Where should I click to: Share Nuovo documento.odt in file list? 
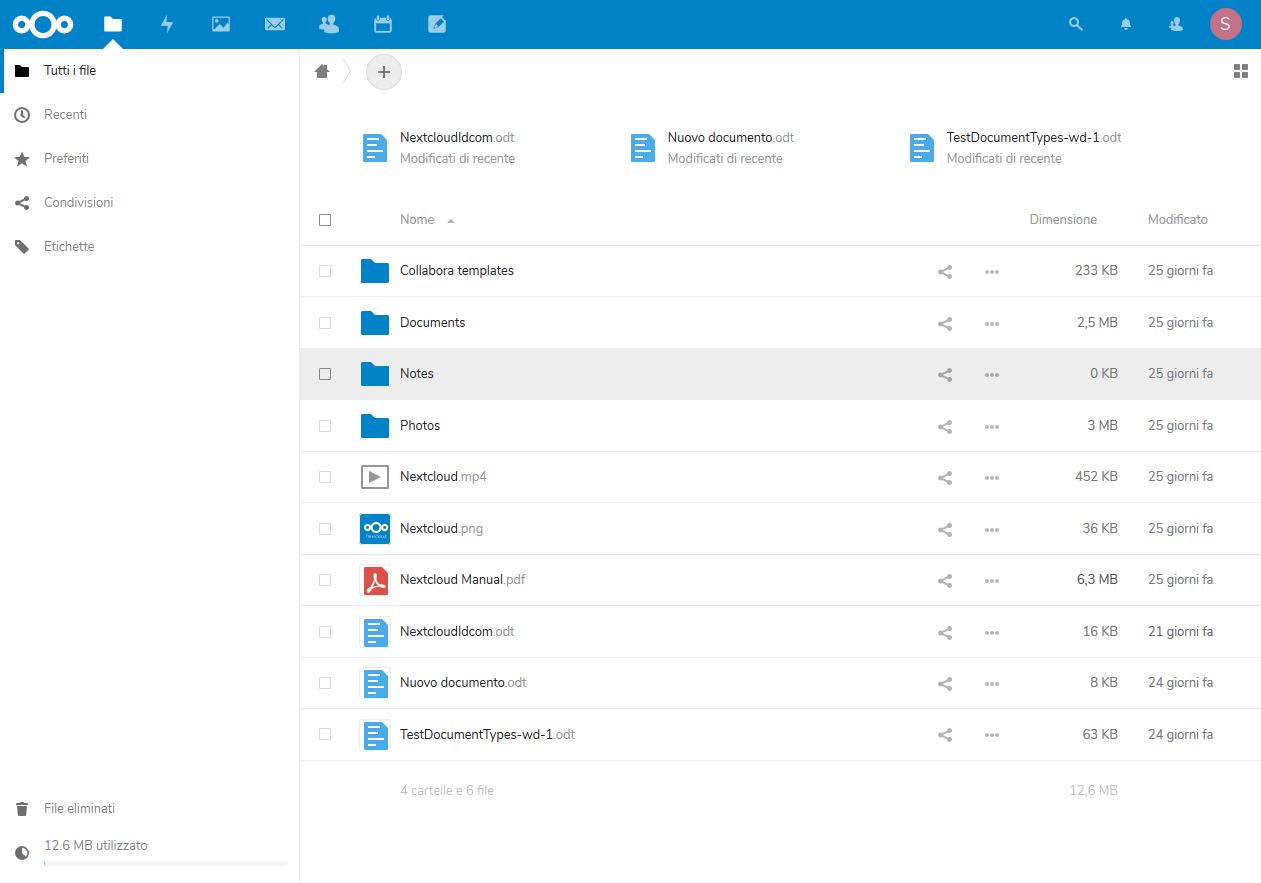point(945,683)
